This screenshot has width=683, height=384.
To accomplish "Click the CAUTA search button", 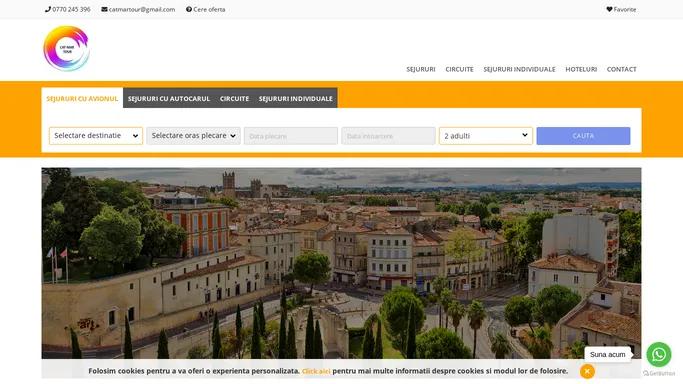I will point(583,136).
